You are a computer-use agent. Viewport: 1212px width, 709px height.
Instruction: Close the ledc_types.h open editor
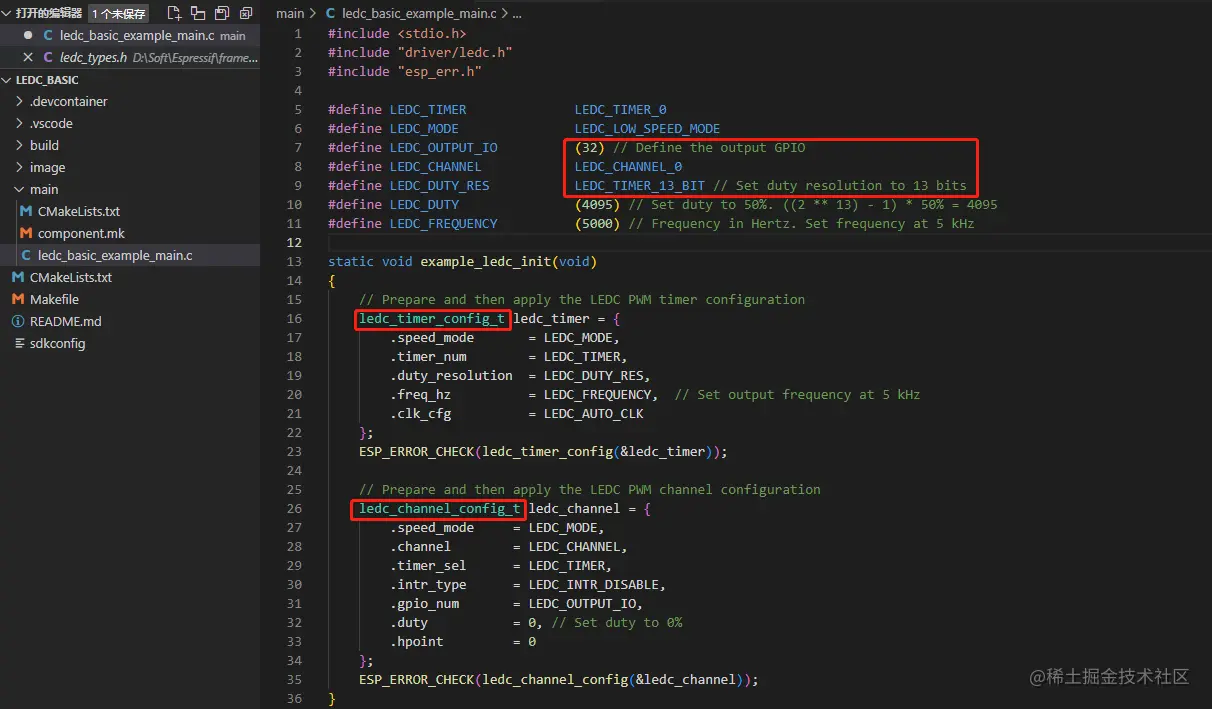coord(28,57)
